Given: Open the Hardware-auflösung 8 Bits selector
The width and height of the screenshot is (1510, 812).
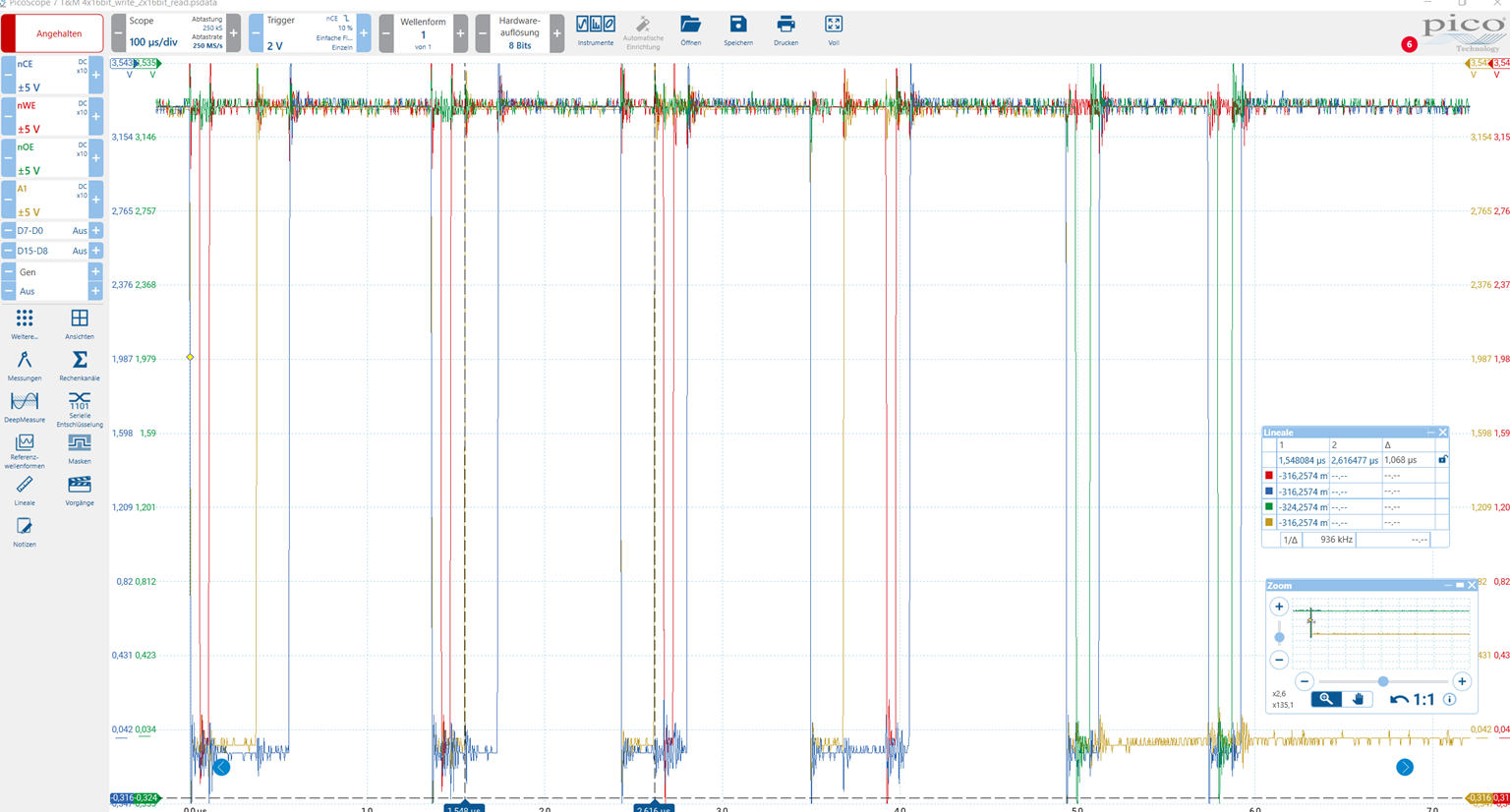Looking at the screenshot, I should 519,33.
